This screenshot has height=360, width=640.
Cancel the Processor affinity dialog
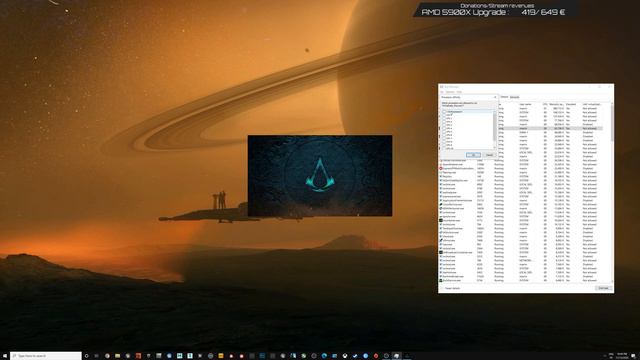click(x=489, y=155)
